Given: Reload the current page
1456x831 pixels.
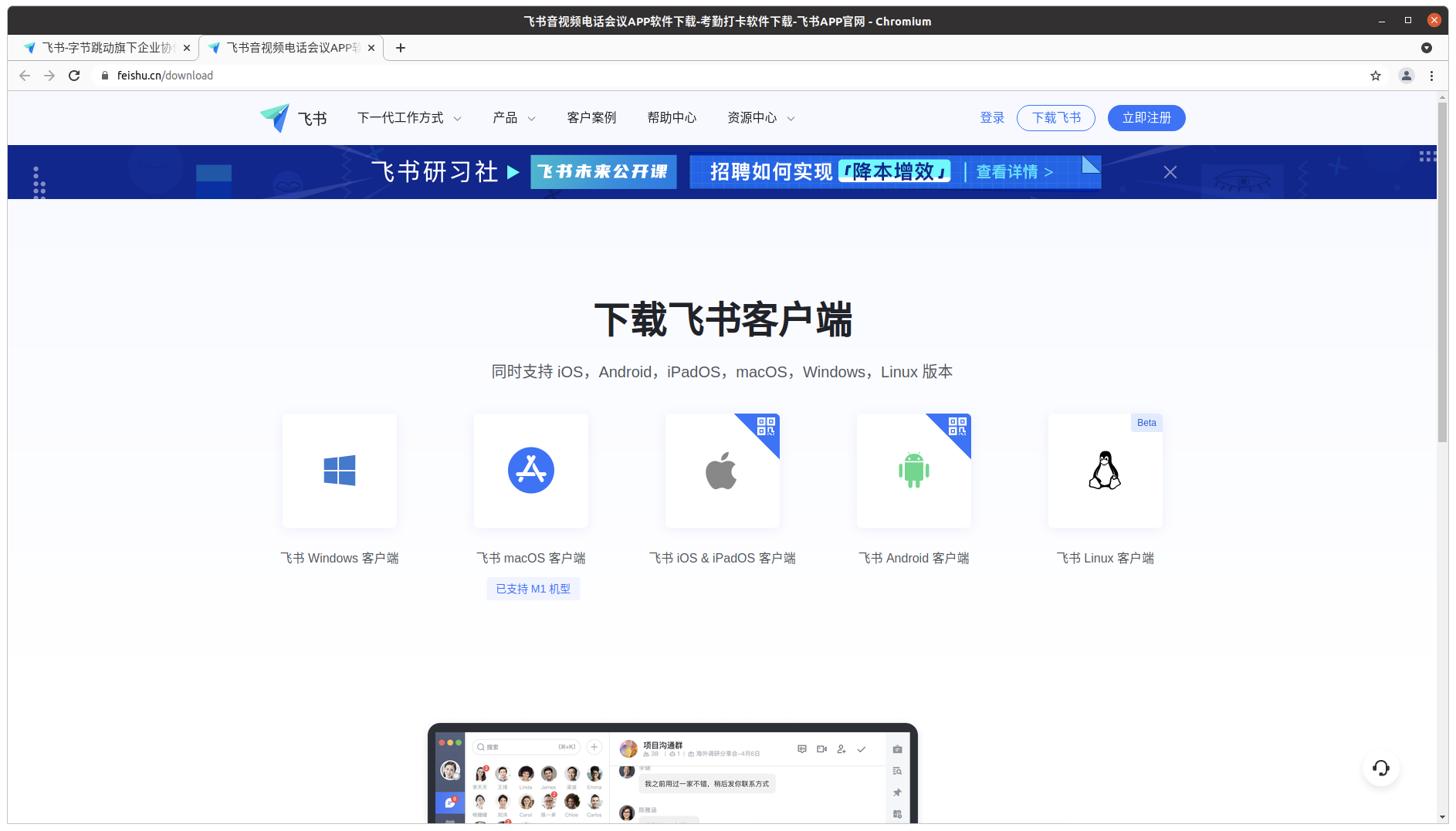Looking at the screenshot, I should [74, 76].
